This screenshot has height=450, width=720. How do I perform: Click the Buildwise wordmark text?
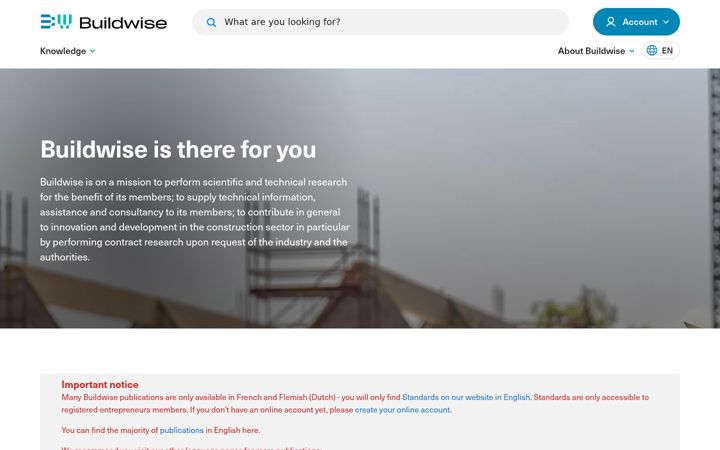click(x=123, y=22)
